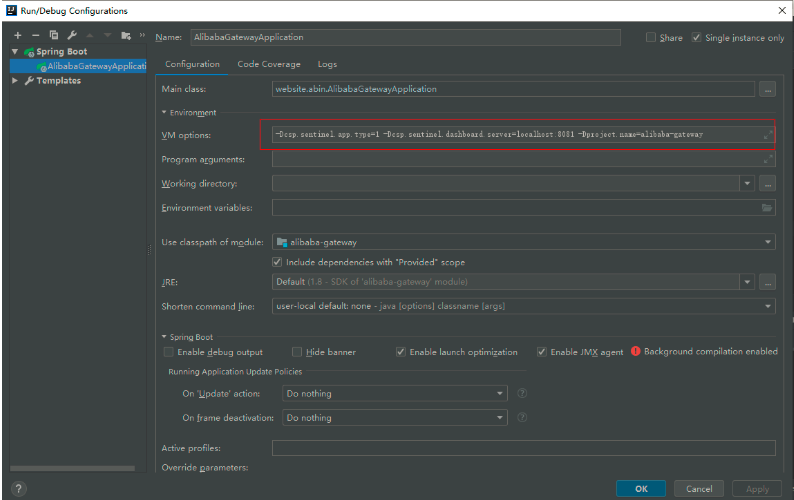Focus the Name input field
Image resolution: width=794 pixels, height=500 pixels.
[406, 37]
